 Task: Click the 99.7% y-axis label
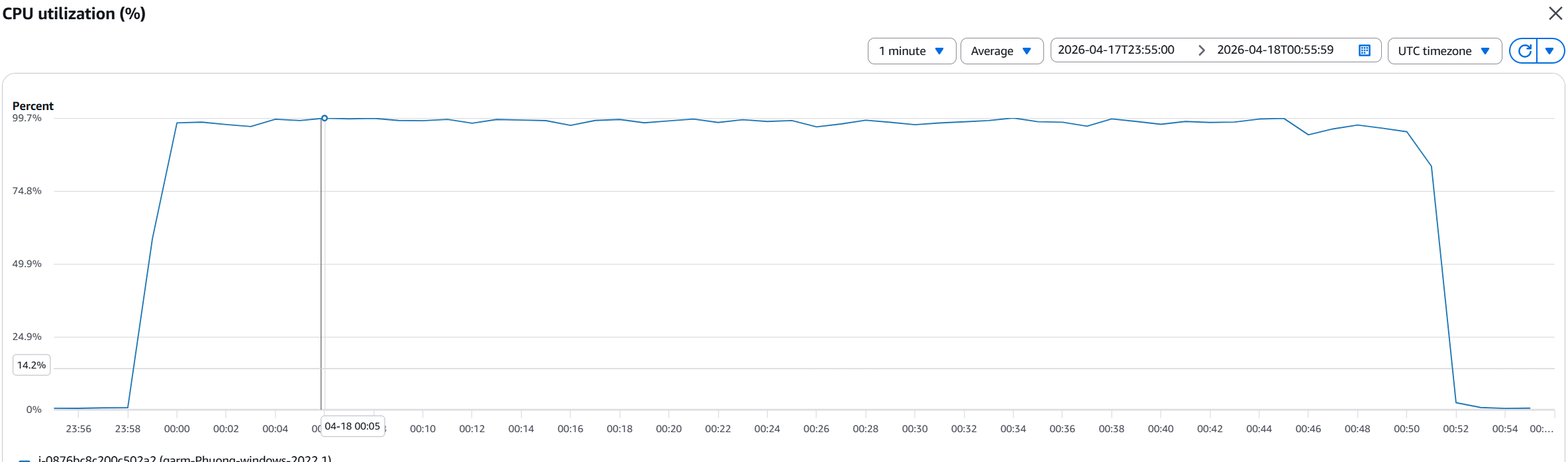tap(26, 118)
